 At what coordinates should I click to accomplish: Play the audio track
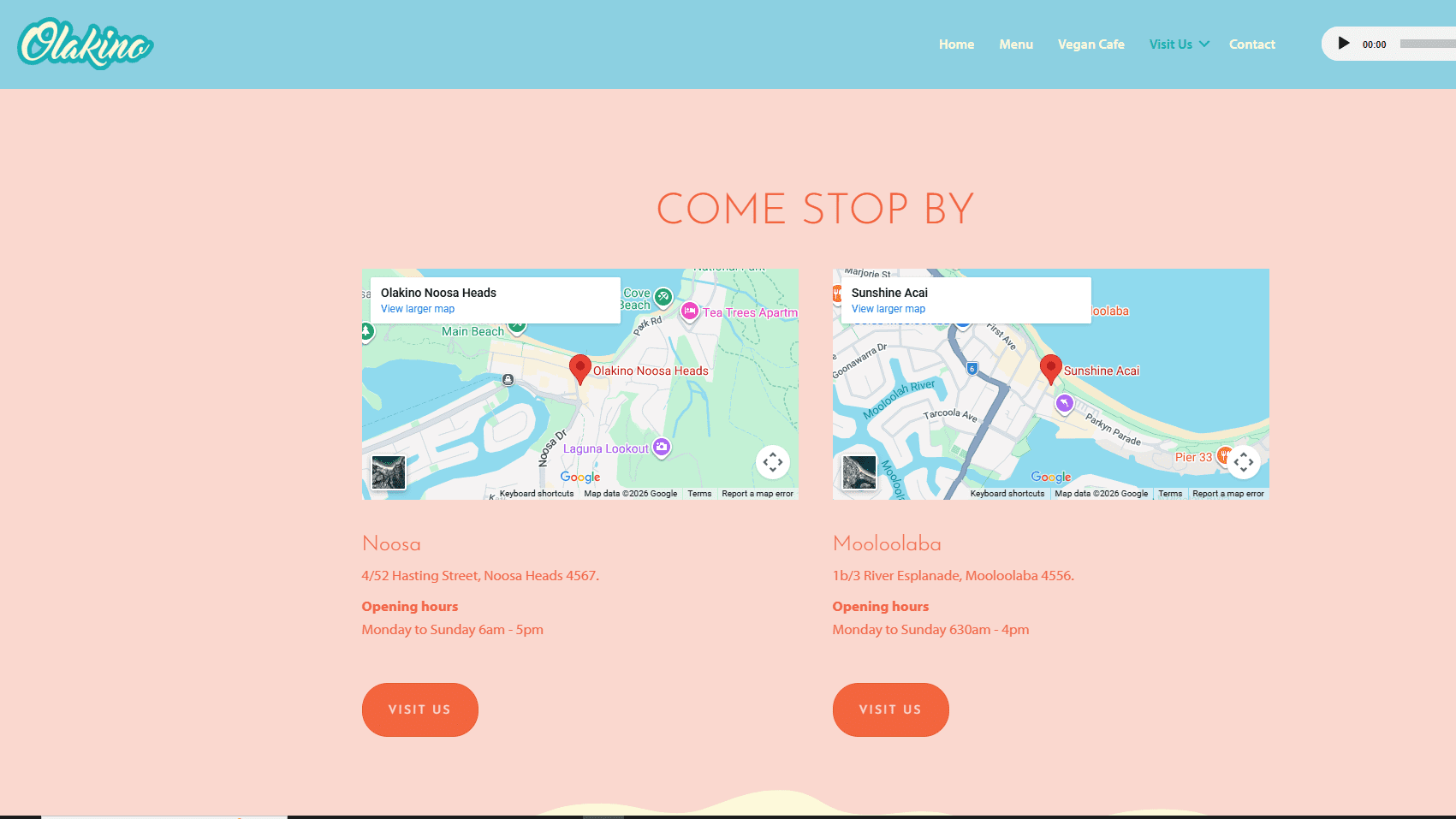(x=1344, y=44)
